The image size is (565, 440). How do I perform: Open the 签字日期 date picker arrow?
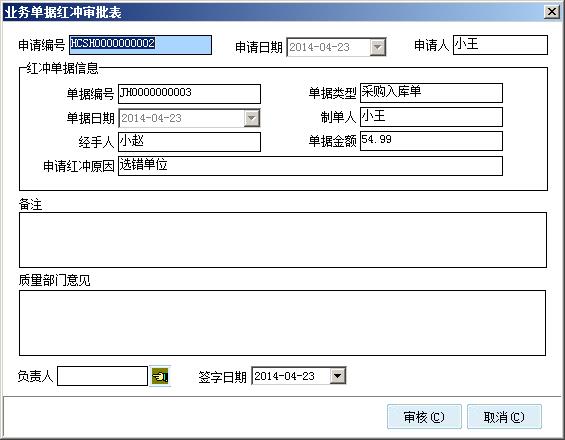click(x=338, y=376)
